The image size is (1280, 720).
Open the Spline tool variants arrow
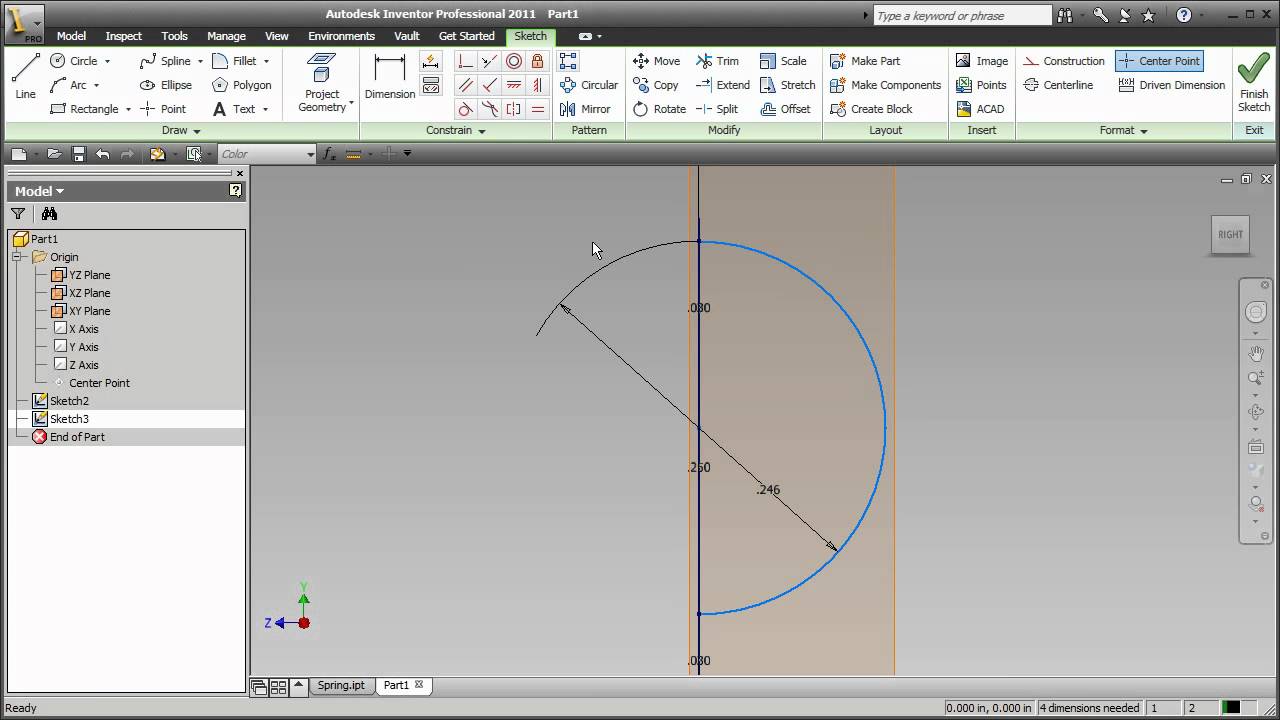200,61
